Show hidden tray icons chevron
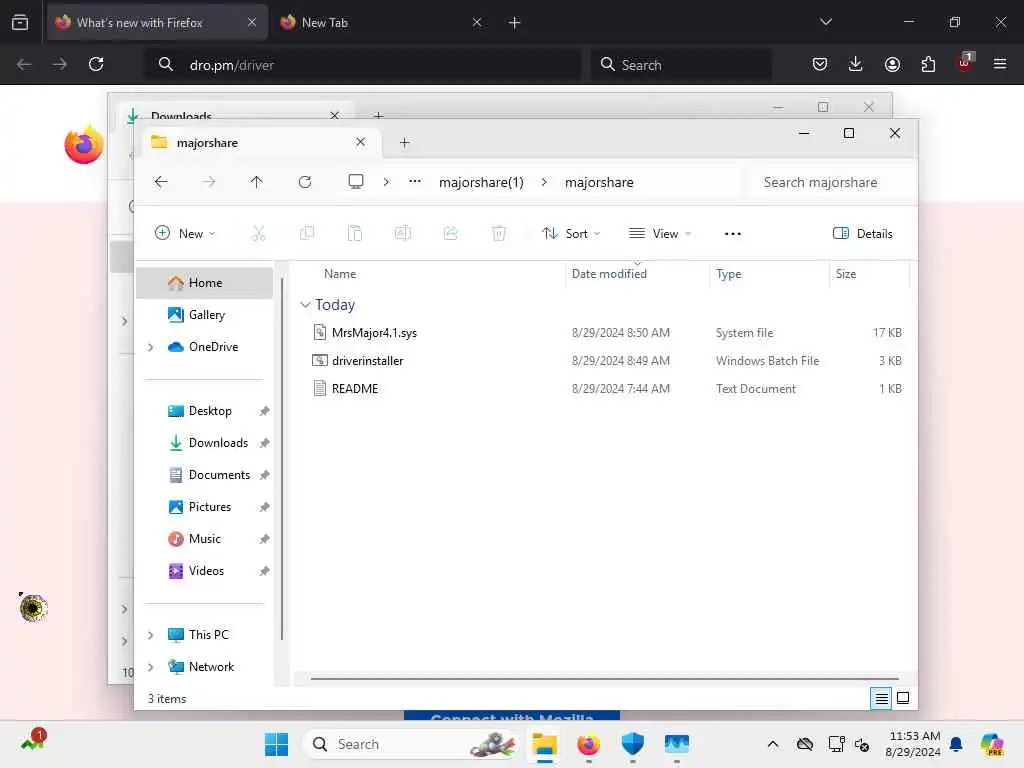Image resolution: width=1024 pixels, height=768 pixels. 773,744
